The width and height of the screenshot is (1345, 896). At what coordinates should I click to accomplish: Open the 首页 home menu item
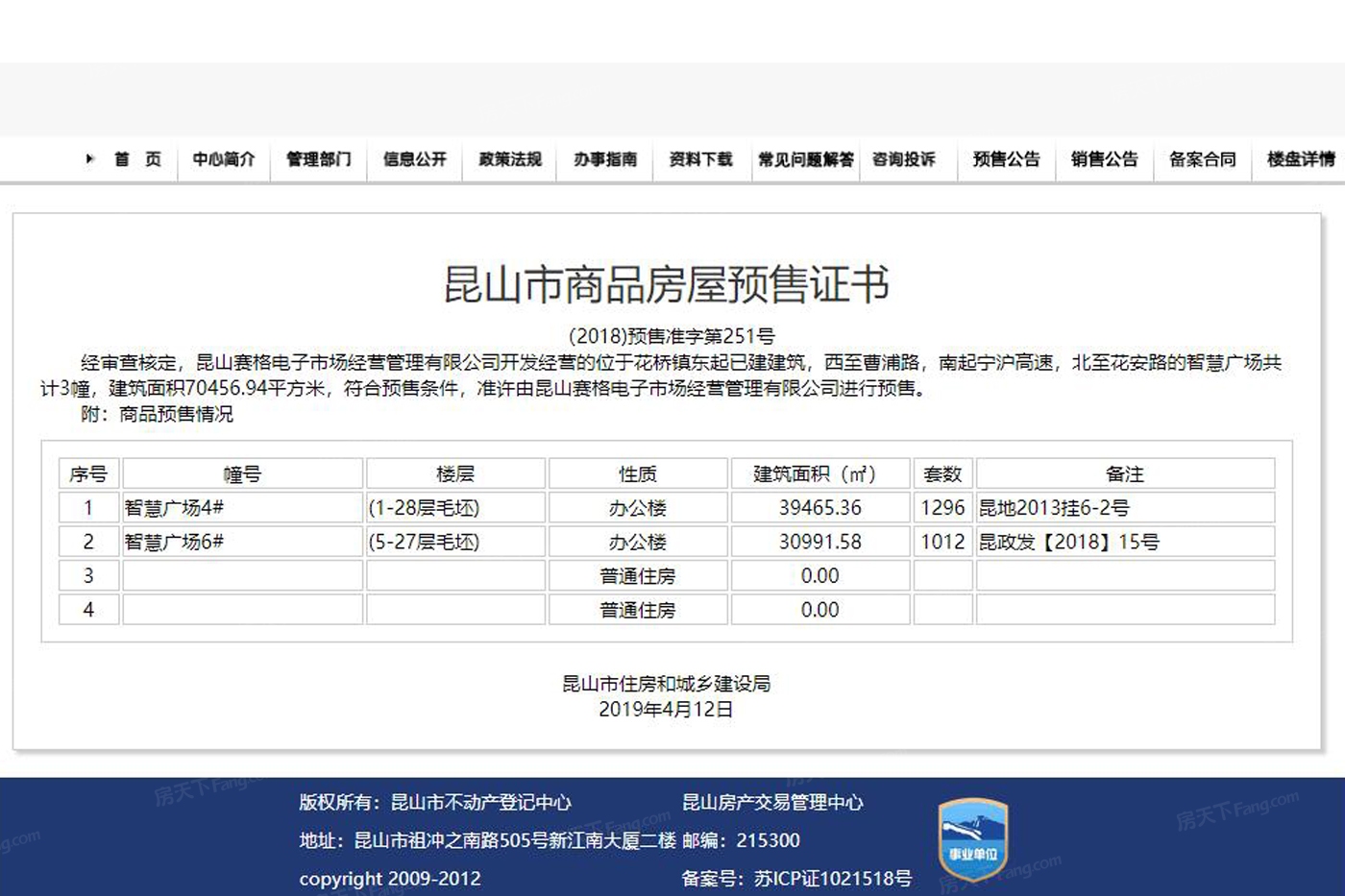137,159
